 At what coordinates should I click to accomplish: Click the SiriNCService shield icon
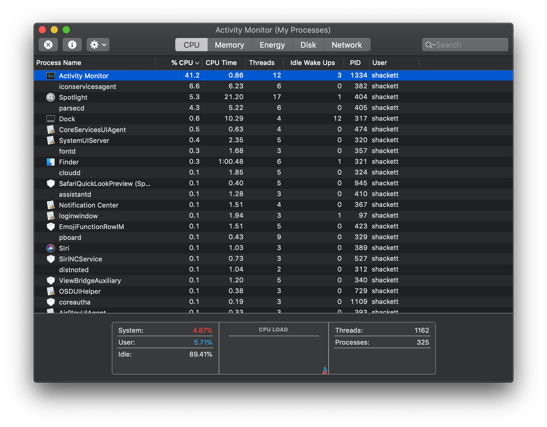pyautogui.click(x=51, y=259)
